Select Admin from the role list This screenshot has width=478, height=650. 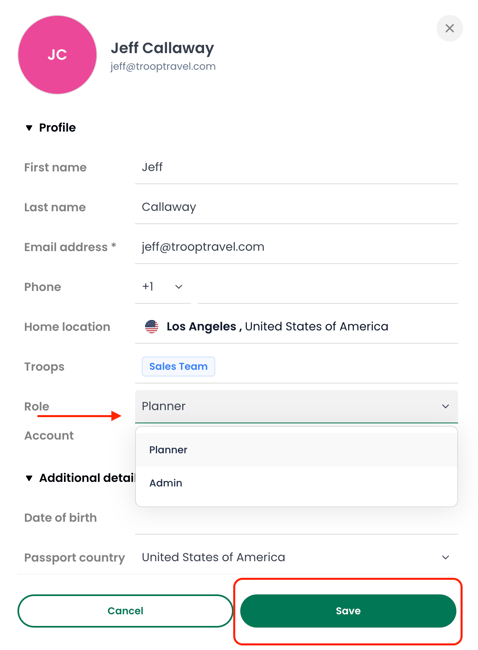coord(296,483)
